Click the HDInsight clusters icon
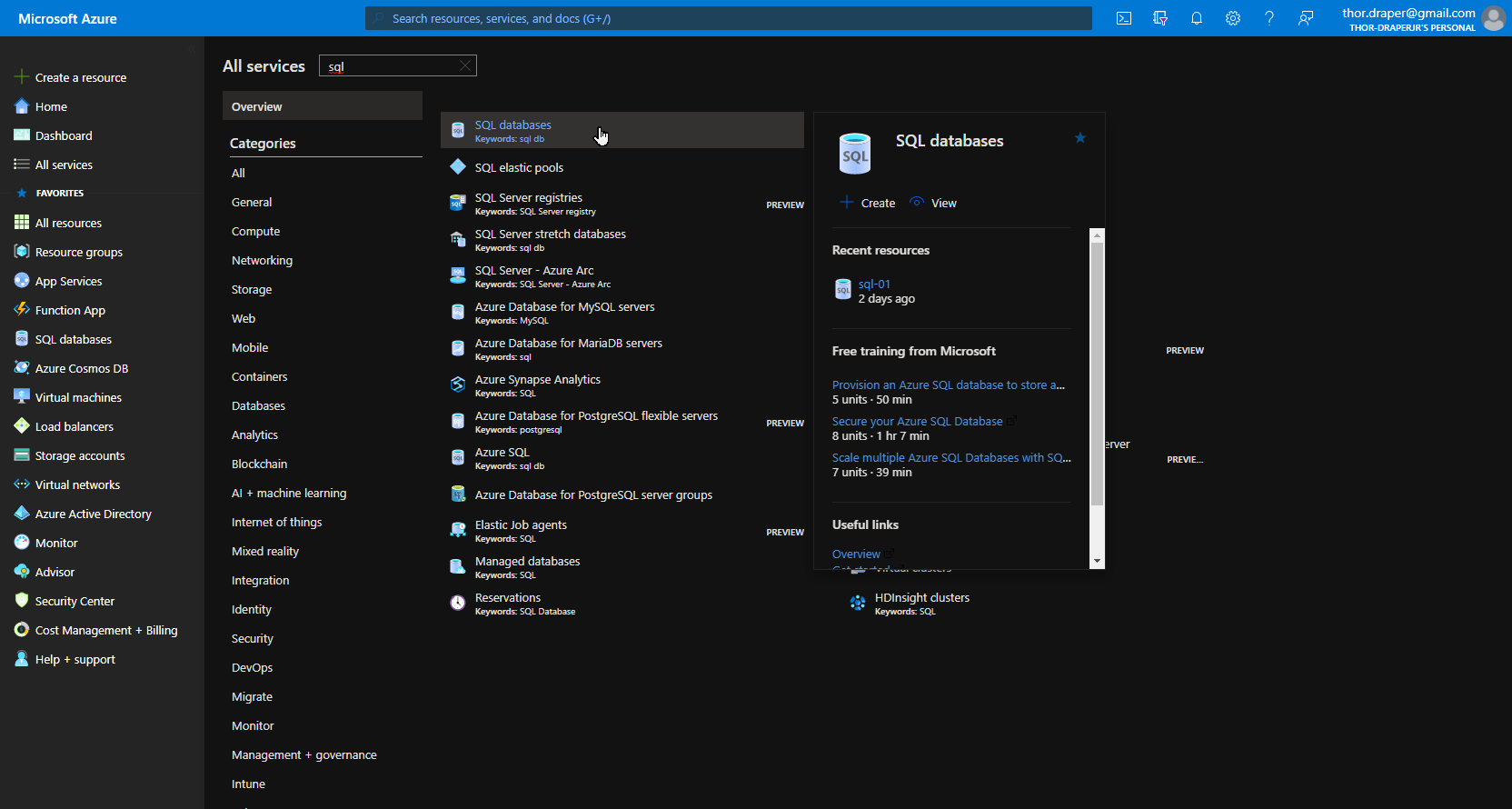This screenshot has width=1512, height=809. tap(858, 603)
